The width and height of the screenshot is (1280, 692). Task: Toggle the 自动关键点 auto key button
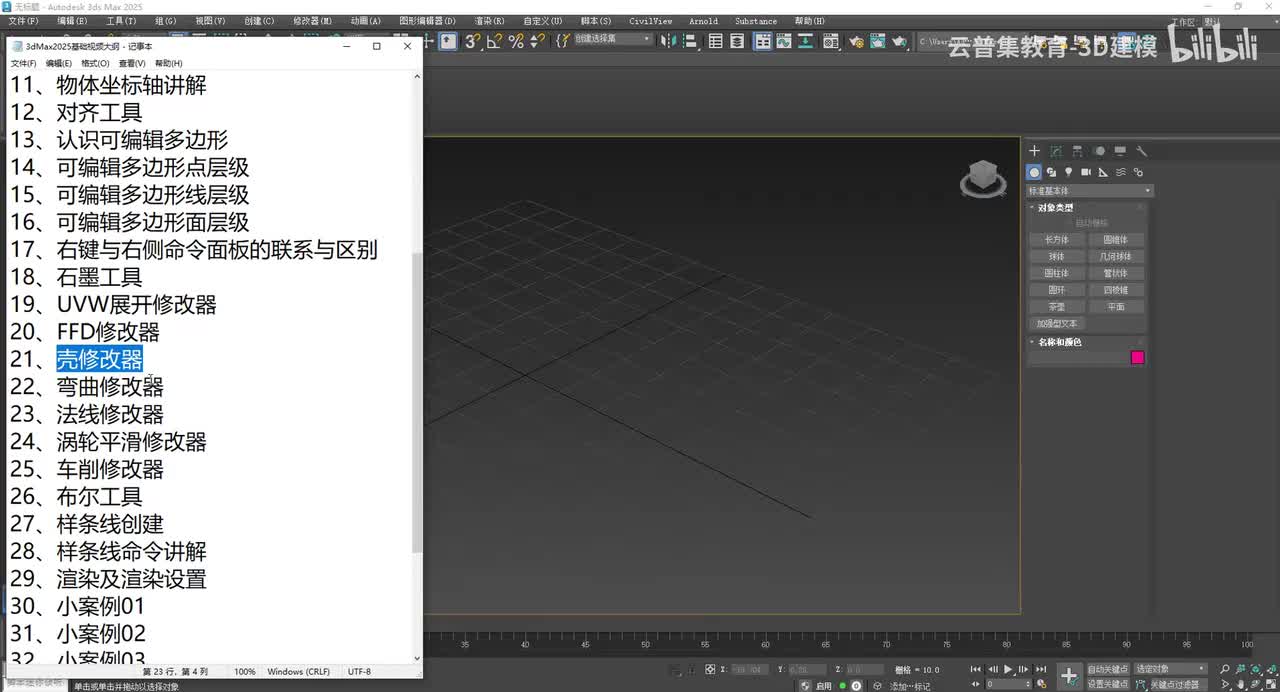(x=1107, y=669)
